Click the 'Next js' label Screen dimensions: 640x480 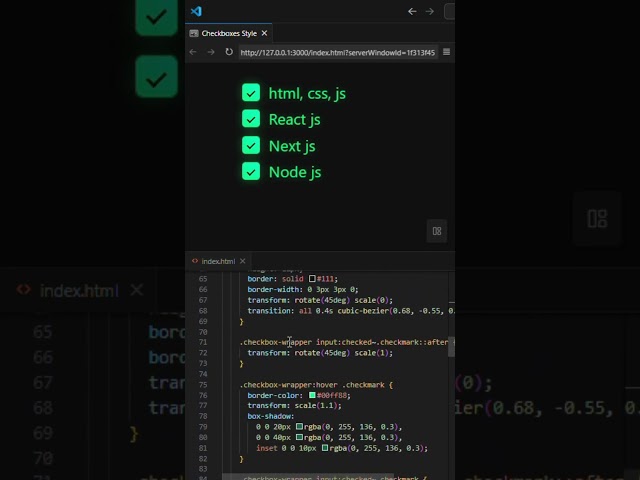coord(292,146)
